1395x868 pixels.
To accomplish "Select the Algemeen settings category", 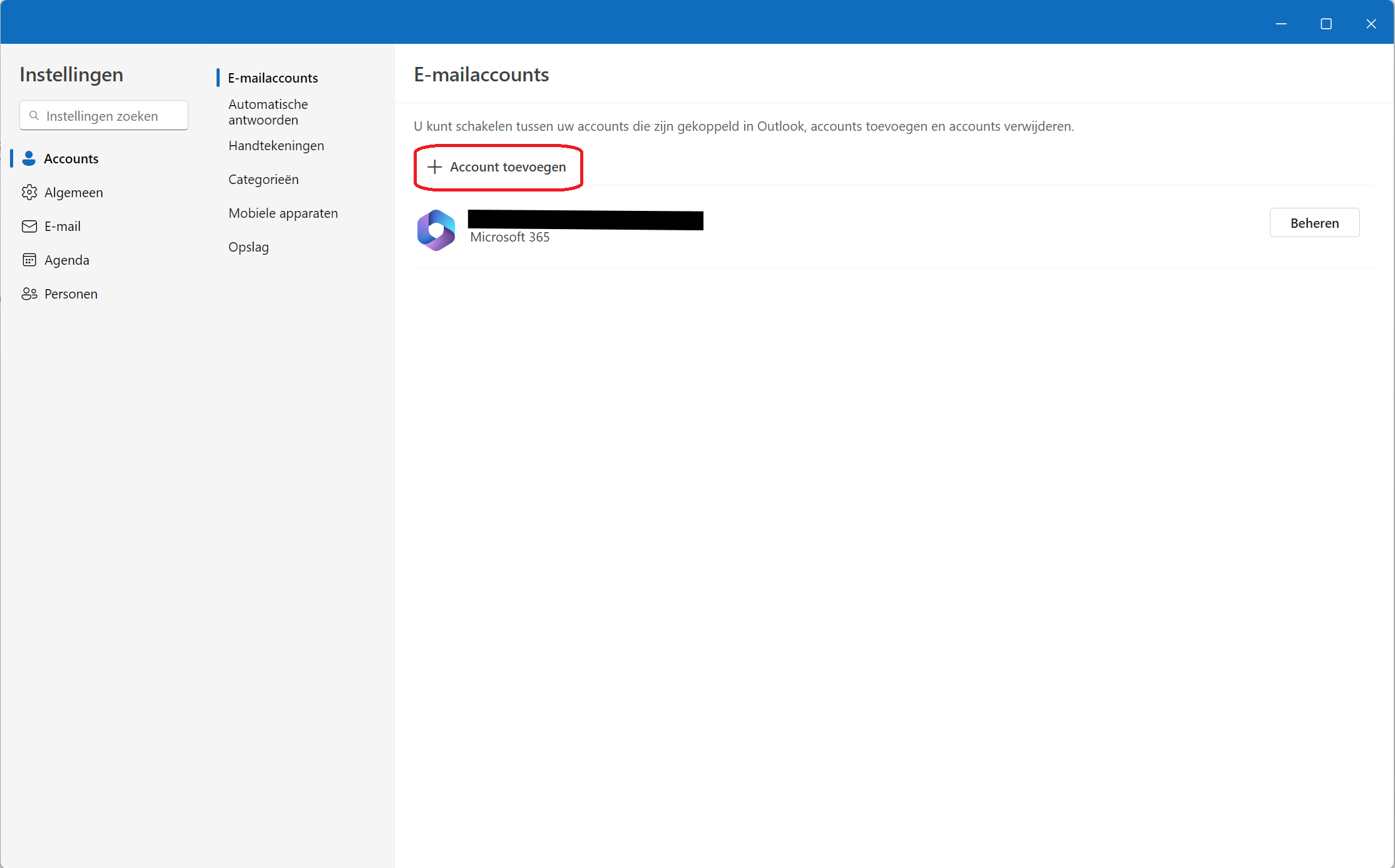I will pyautogui.click(x=74, y=192).
